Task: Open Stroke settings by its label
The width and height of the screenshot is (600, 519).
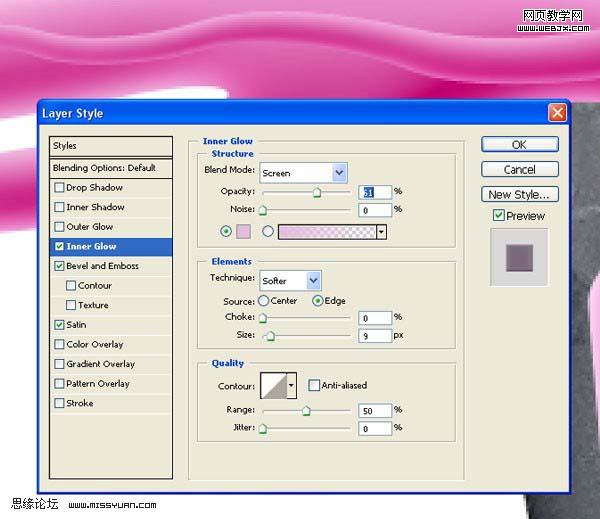Action: pyautogui.click(x=80, y=403)
